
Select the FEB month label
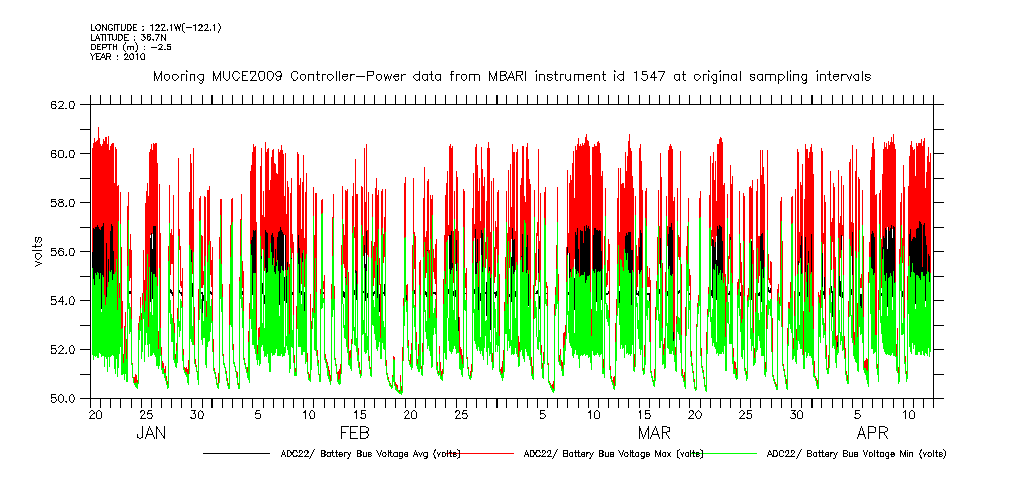pos(355,433)
